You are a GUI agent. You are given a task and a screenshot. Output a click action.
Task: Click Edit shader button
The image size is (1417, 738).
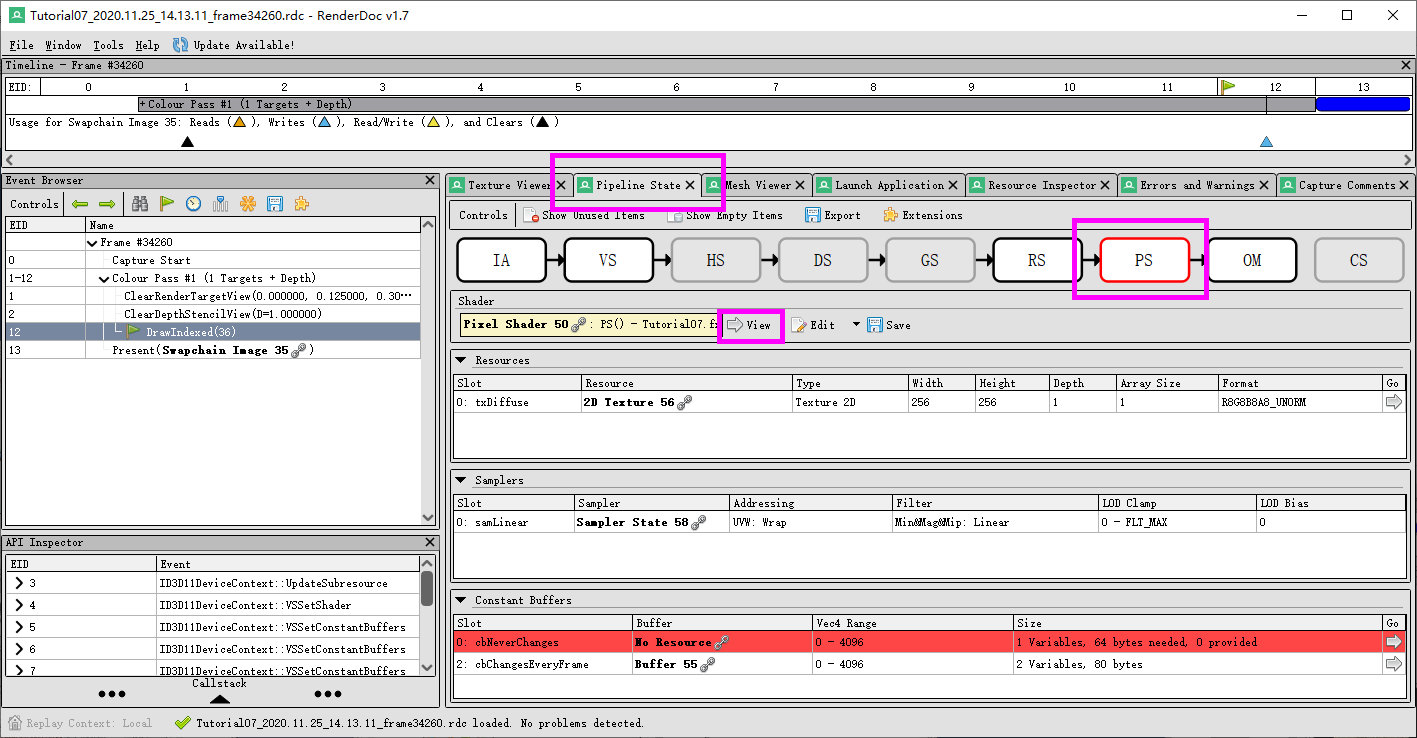pyautogui.click(x=814, y=325)
